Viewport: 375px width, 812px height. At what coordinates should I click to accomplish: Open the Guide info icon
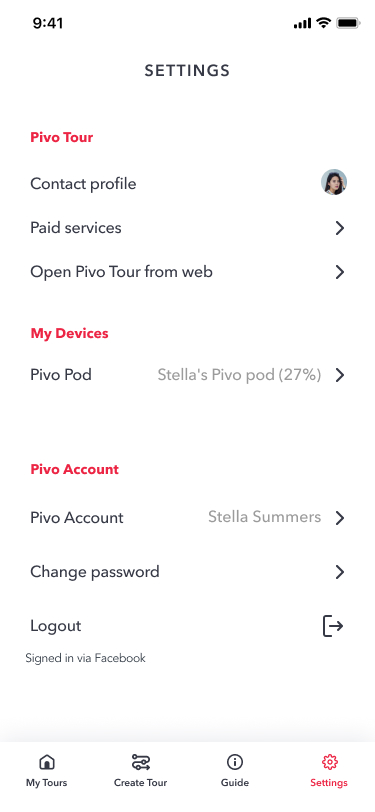(x=235, y=762)
